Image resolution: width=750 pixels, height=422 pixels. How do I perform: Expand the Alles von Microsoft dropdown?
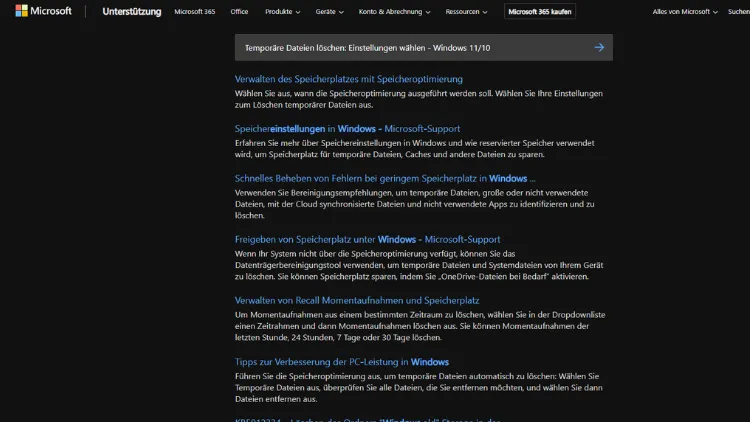[685, 11]
